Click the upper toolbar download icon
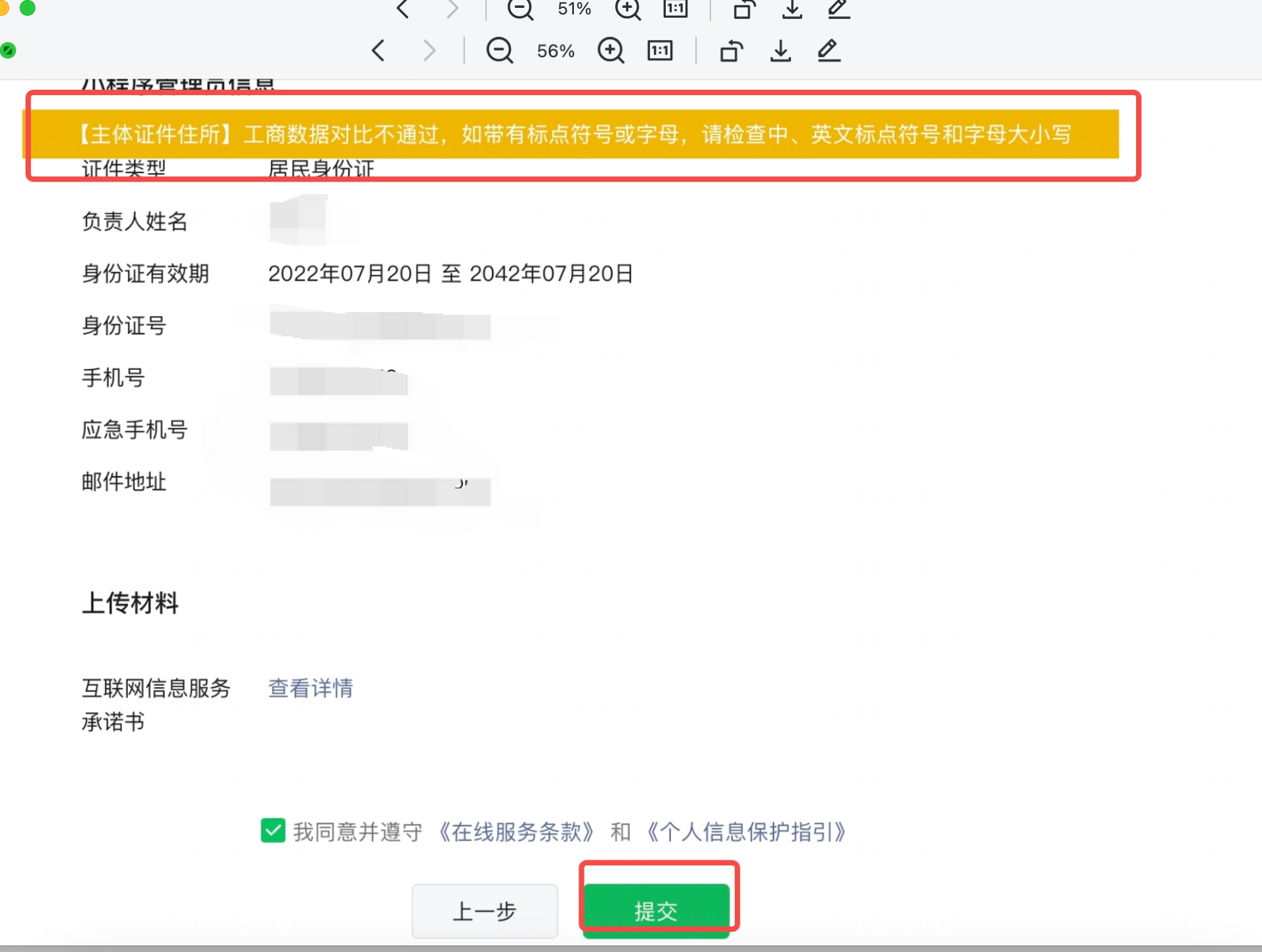Screen dimensions: 1262x952 tap(792, 9)
